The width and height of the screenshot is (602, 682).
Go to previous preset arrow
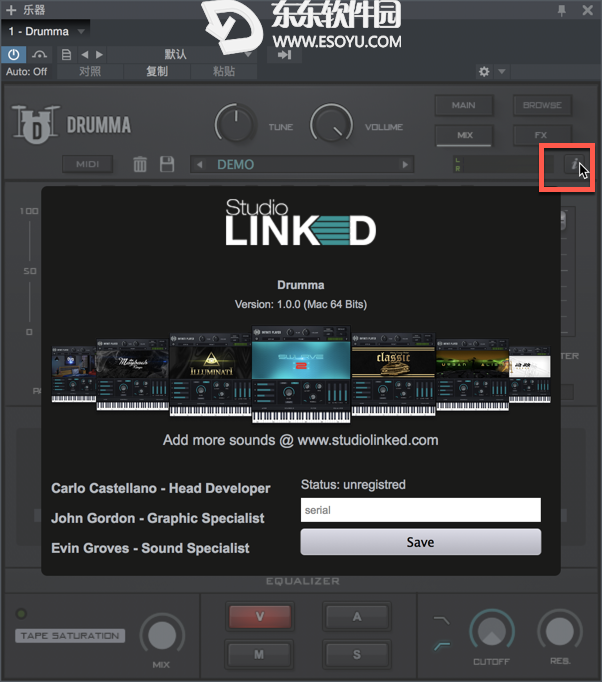85,55
